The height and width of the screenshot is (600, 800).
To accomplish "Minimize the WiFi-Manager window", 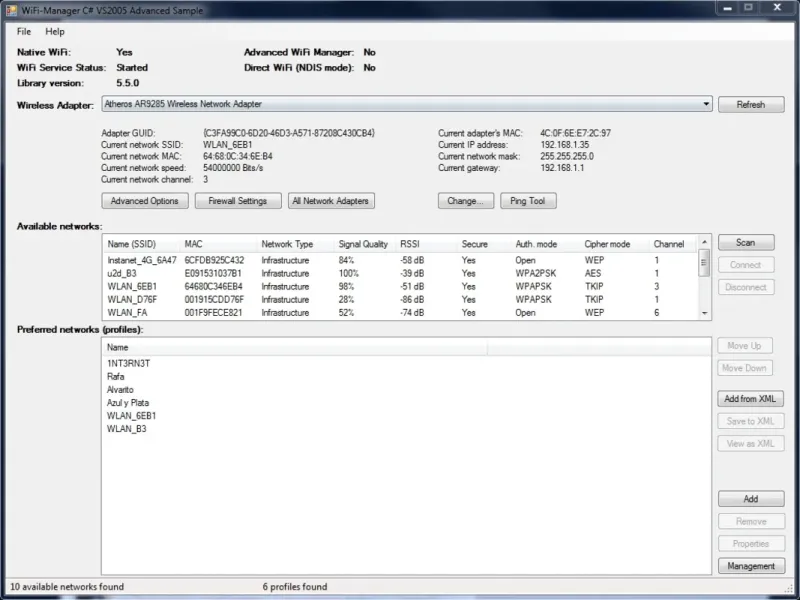I will coord(728,8).
